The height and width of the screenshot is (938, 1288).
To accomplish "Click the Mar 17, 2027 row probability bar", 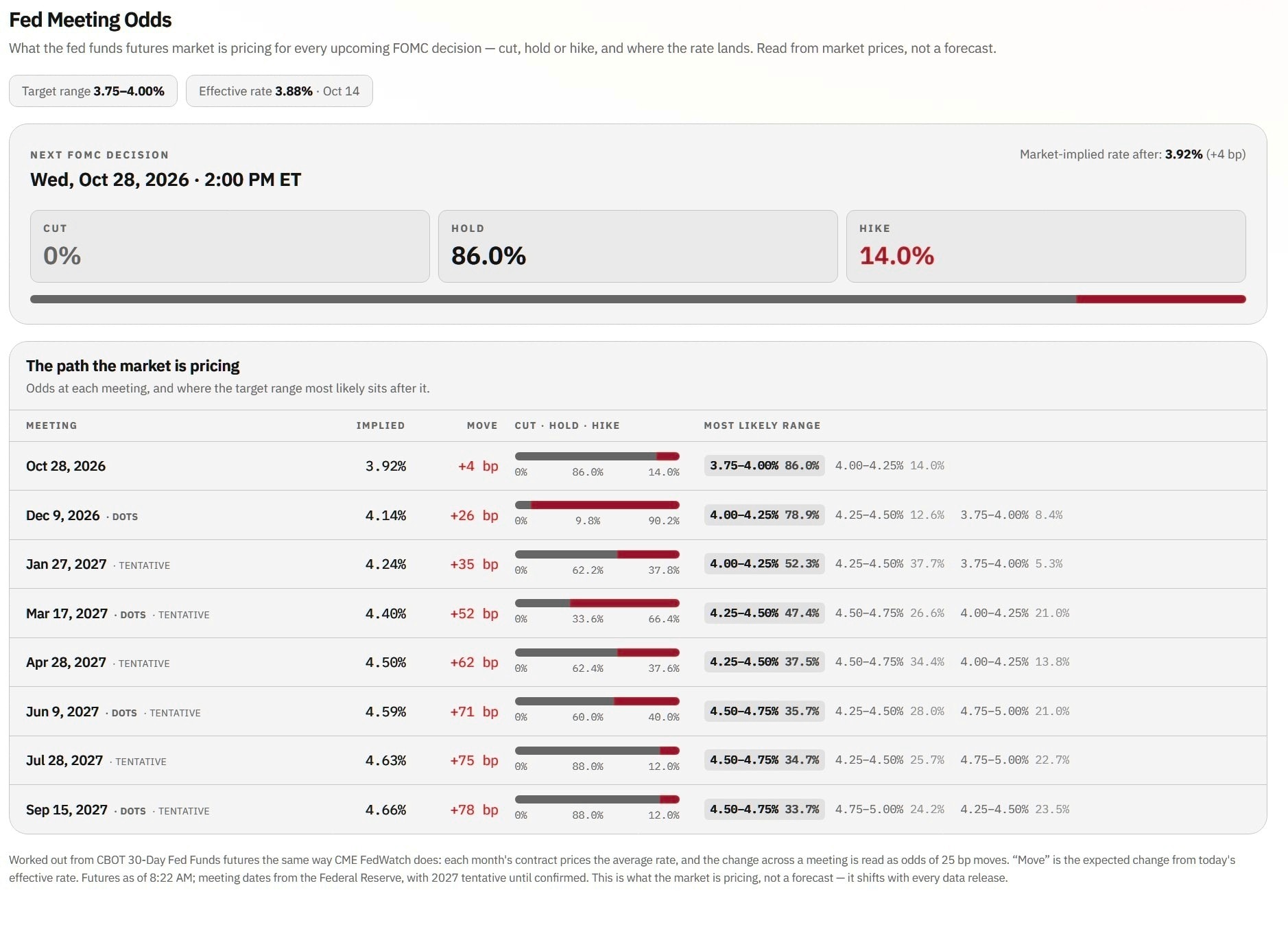I will coord(597,603).
